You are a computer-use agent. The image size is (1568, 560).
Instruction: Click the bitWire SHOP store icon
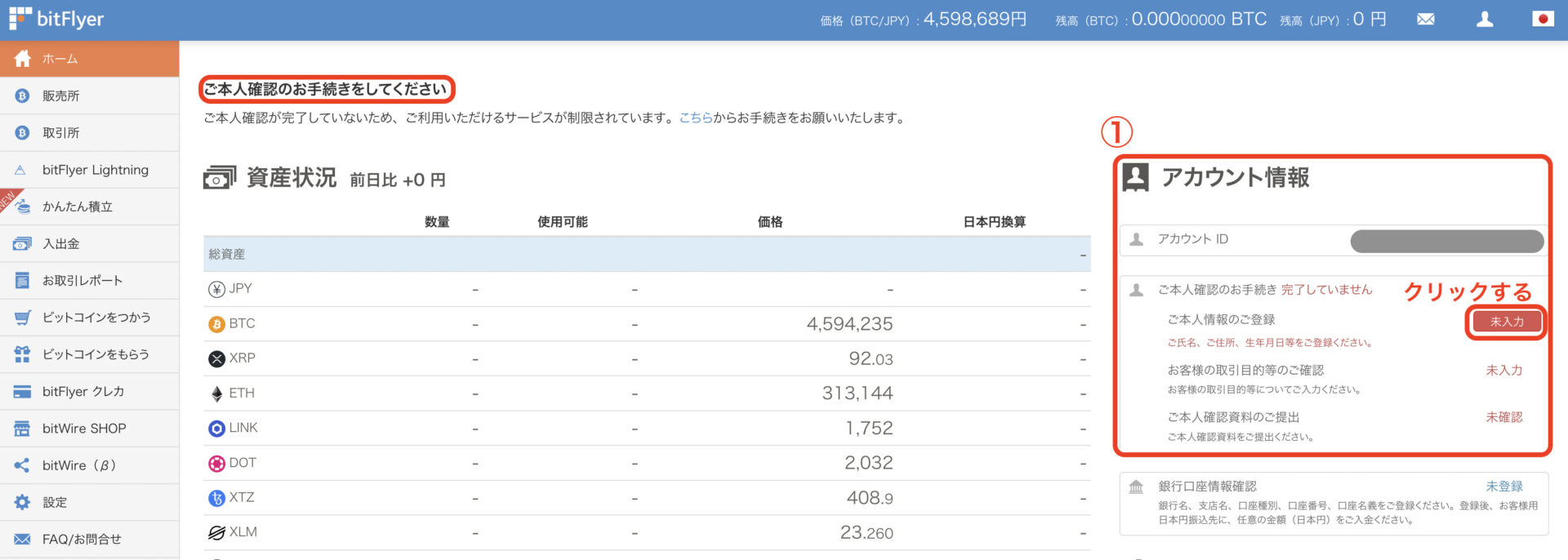click(22, 429)
